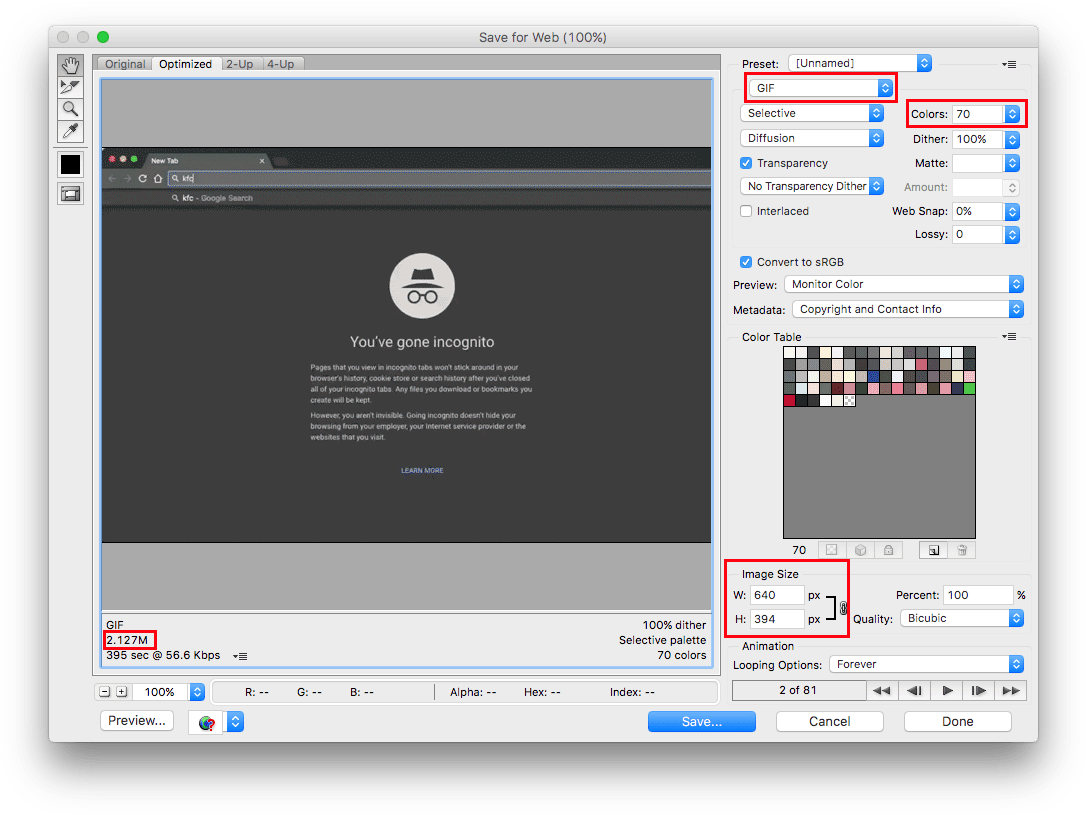This screenshot has width=1086, height=815.
Task: Disable the Transparency checkbox
Action: pyautogui.click(x=746, y=163)
